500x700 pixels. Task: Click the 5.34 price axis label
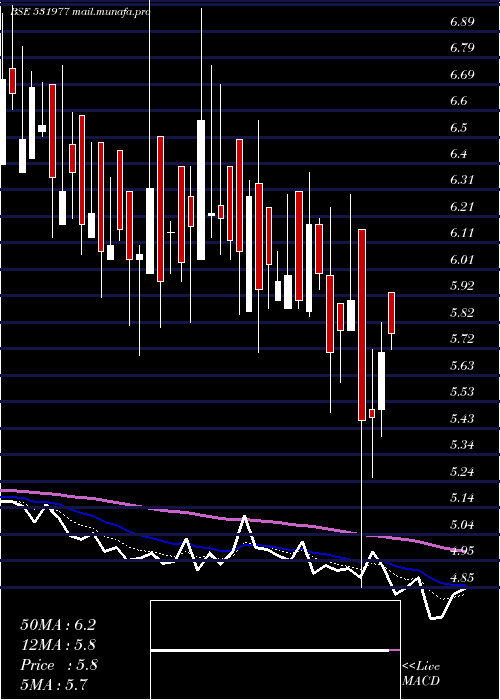coord(462,445)
